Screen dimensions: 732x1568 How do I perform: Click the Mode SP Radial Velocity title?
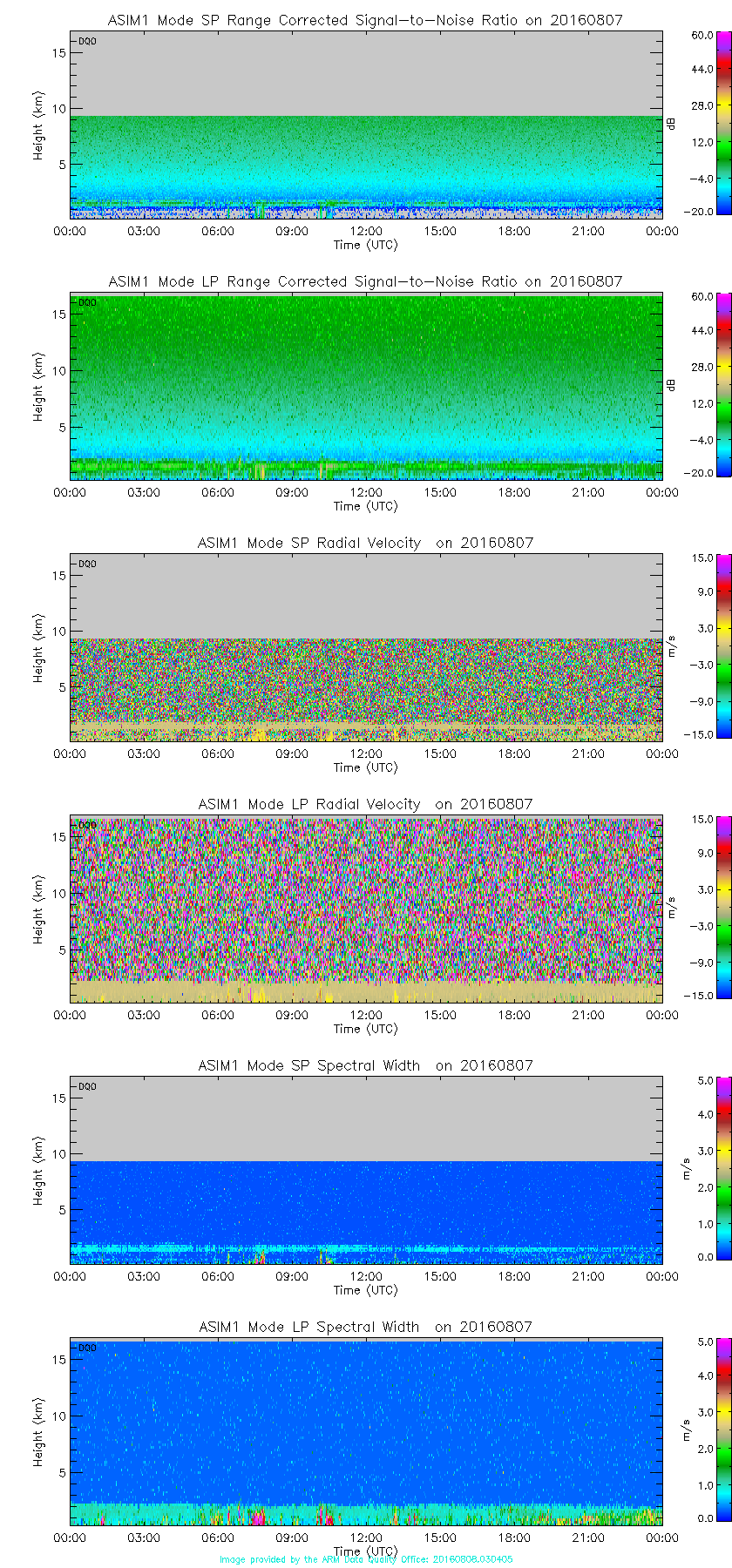coord(365,543)
